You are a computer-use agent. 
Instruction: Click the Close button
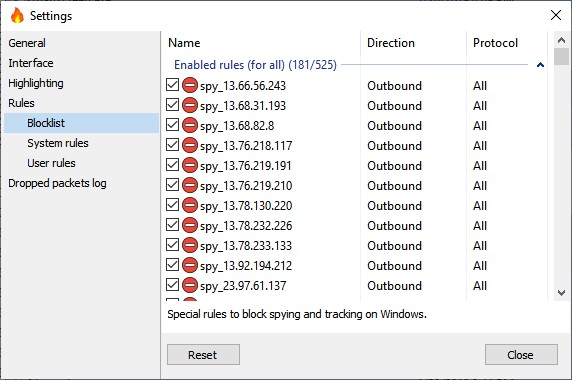(x=521, y=354)
